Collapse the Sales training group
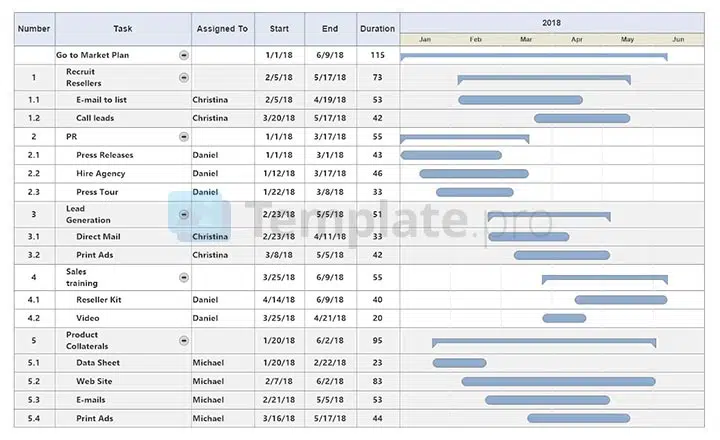The width and height of the screenshot is (720, 440). [183, 277]
